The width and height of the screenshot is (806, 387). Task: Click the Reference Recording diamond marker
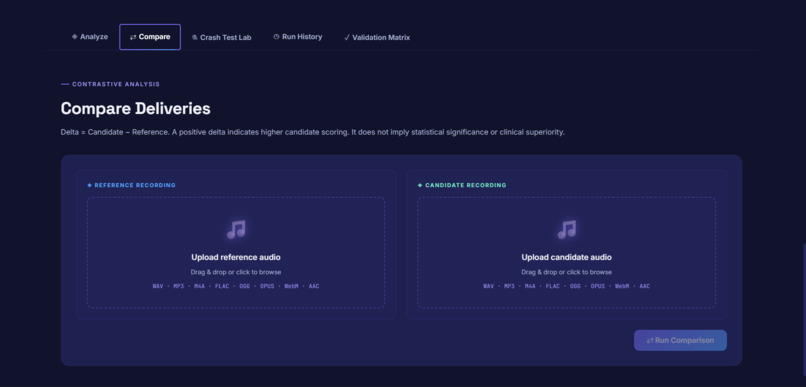pos(89,185)
